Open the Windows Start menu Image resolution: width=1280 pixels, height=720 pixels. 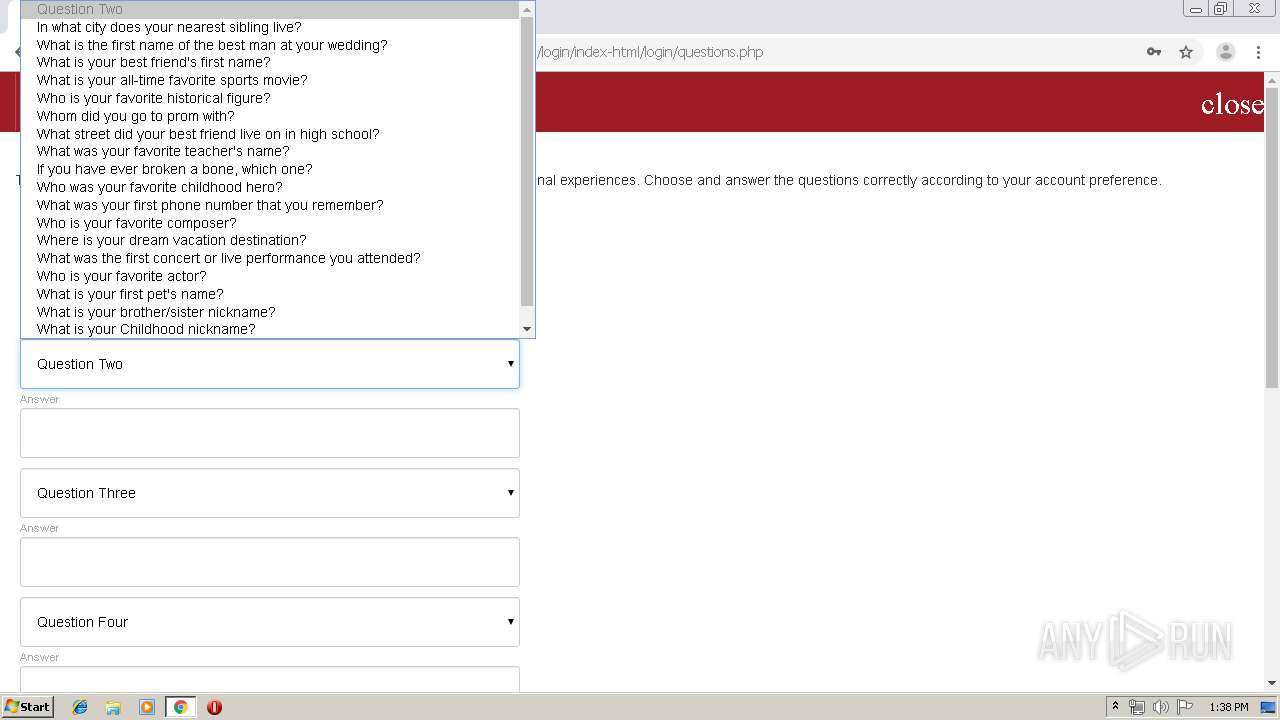point(28,706)
